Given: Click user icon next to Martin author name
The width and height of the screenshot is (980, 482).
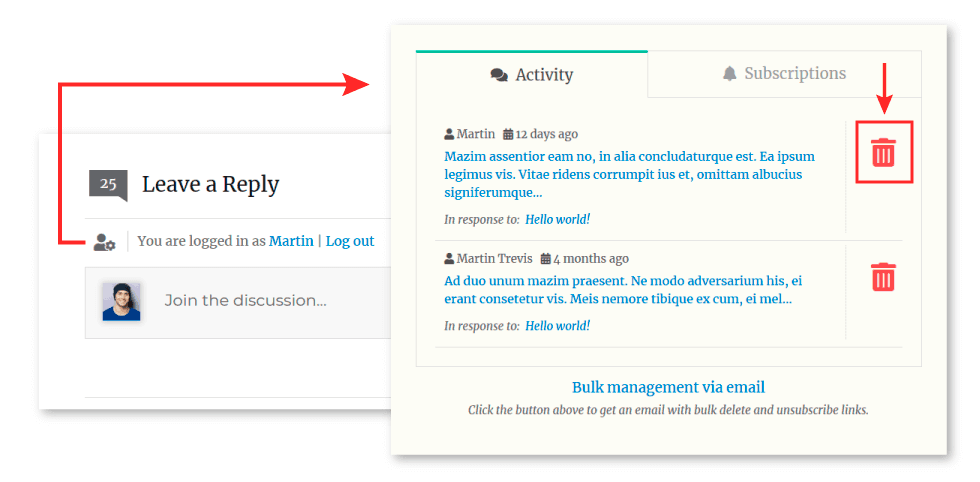Looking at the screenshot, I should tap(449, 134).
